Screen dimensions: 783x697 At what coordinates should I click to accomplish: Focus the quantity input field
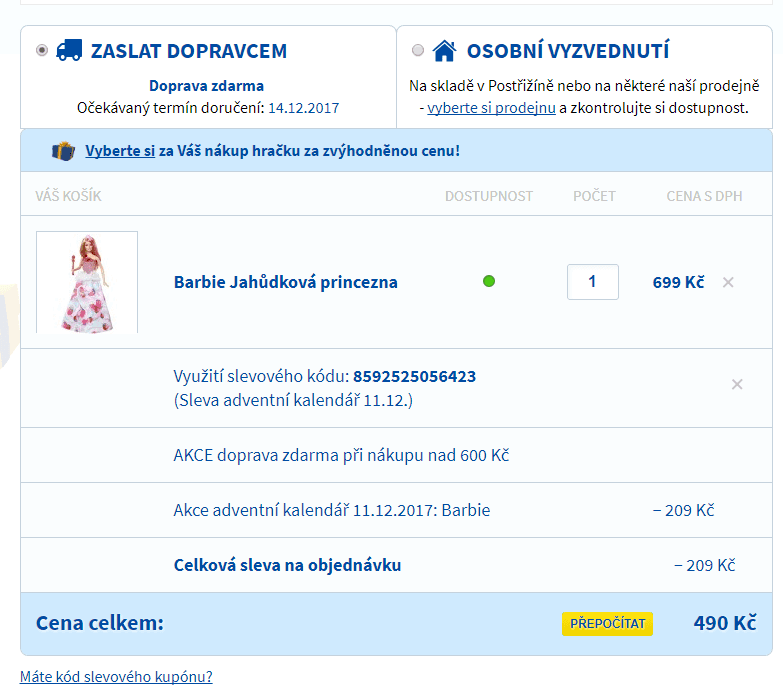click(593, 282)
